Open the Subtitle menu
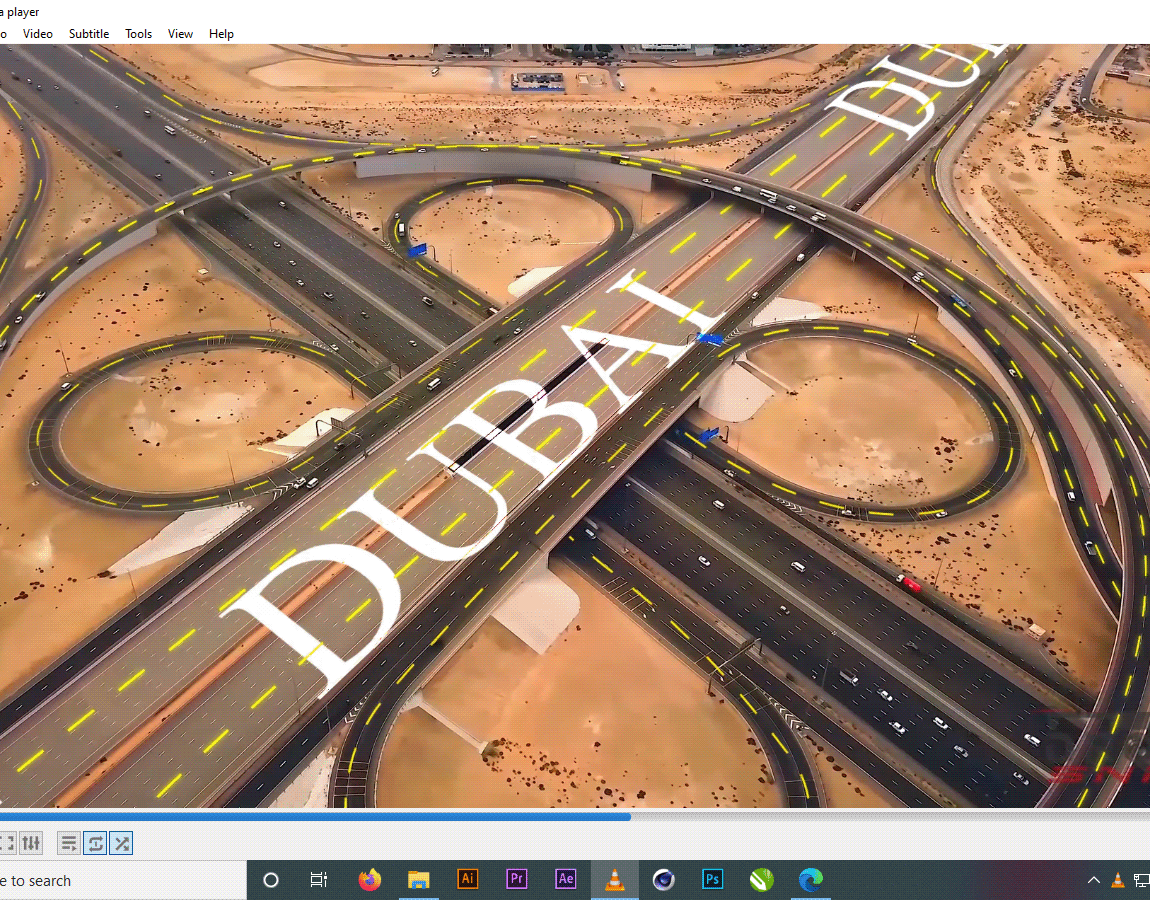This screenshot has height=900, width=1150. 89,34
